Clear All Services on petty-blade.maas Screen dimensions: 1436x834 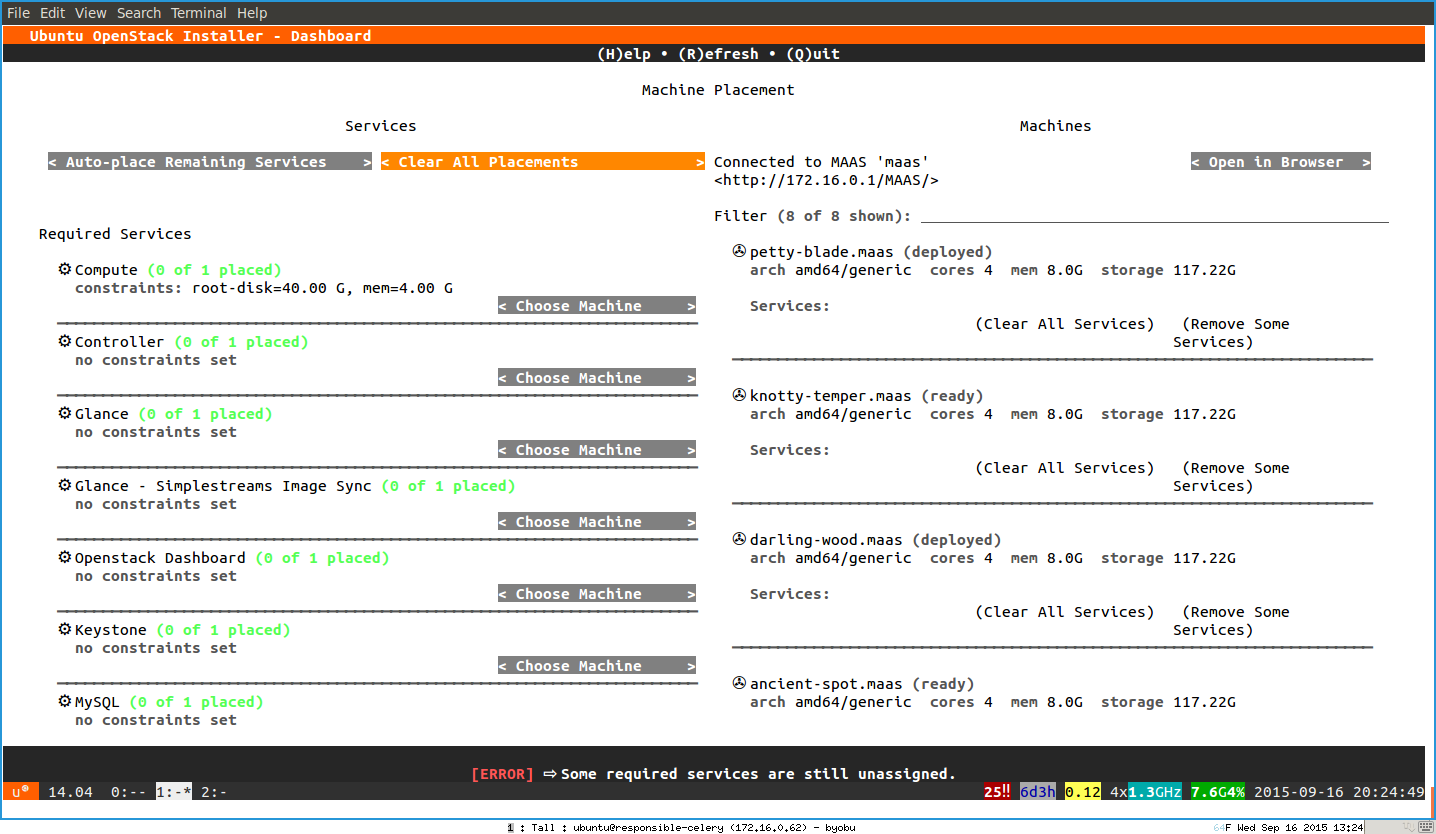coord(1065,324)
